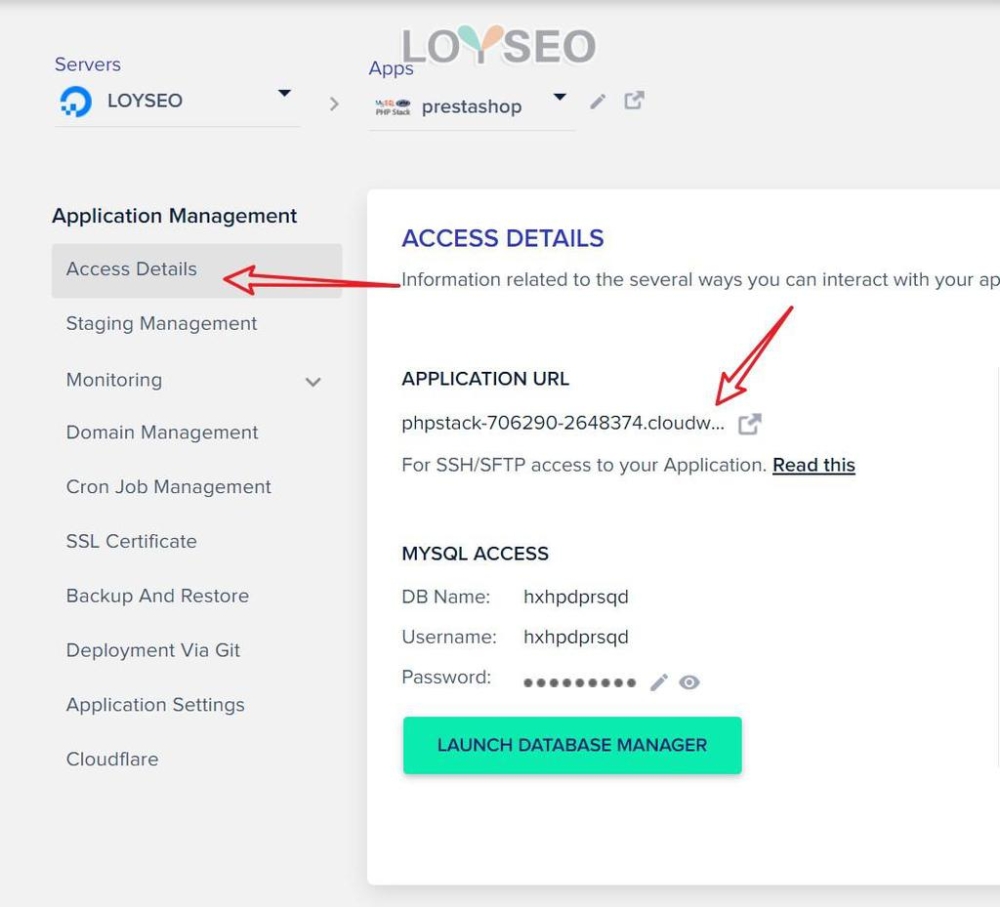Image resolution: width=1000 pixels, height=907 pixels.
Task: Open the Cloudflare section
Action: (x=112, y=759)
